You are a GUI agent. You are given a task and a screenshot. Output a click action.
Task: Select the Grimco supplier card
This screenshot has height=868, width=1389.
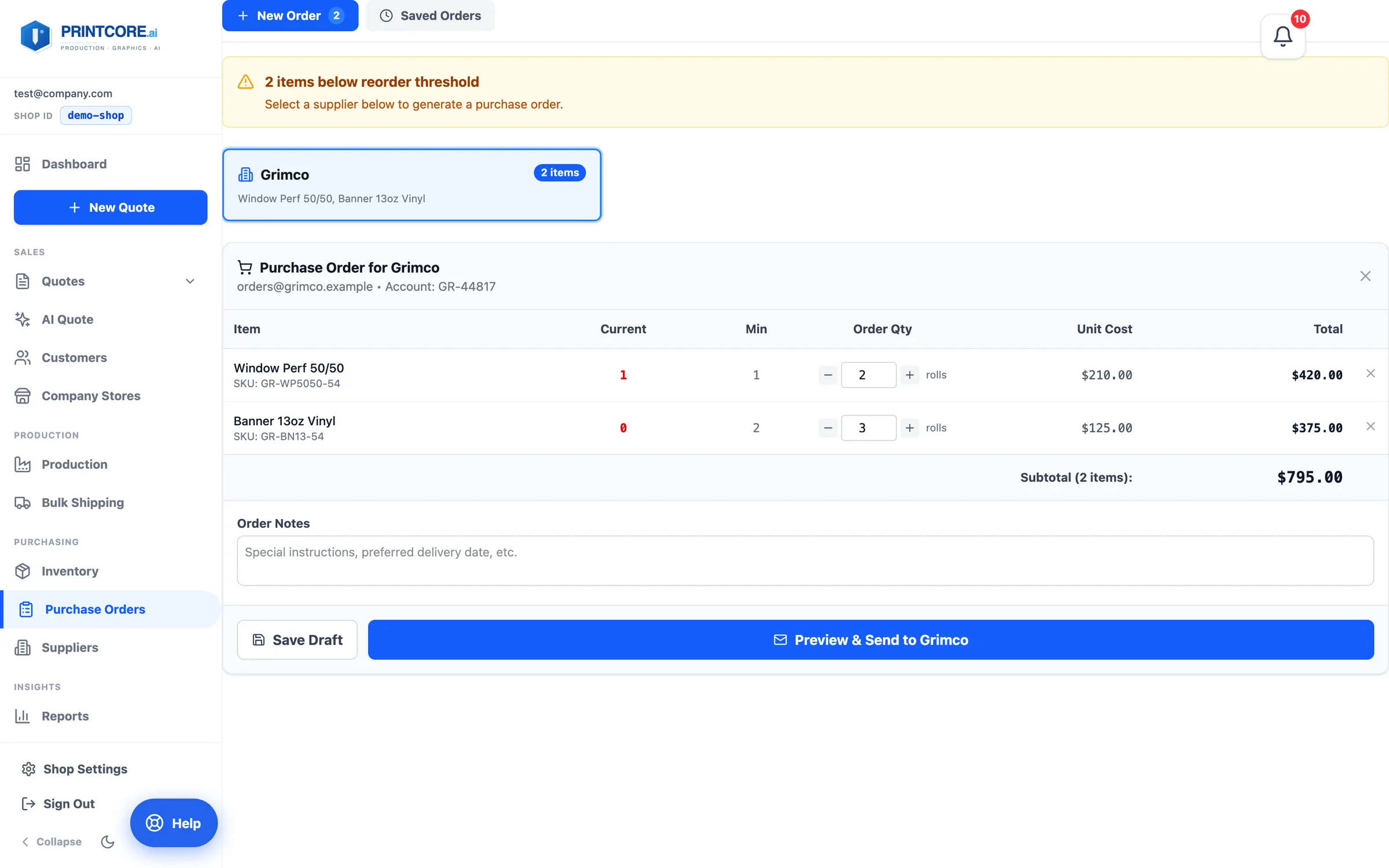pyautogui.click(x=412, y=185)
